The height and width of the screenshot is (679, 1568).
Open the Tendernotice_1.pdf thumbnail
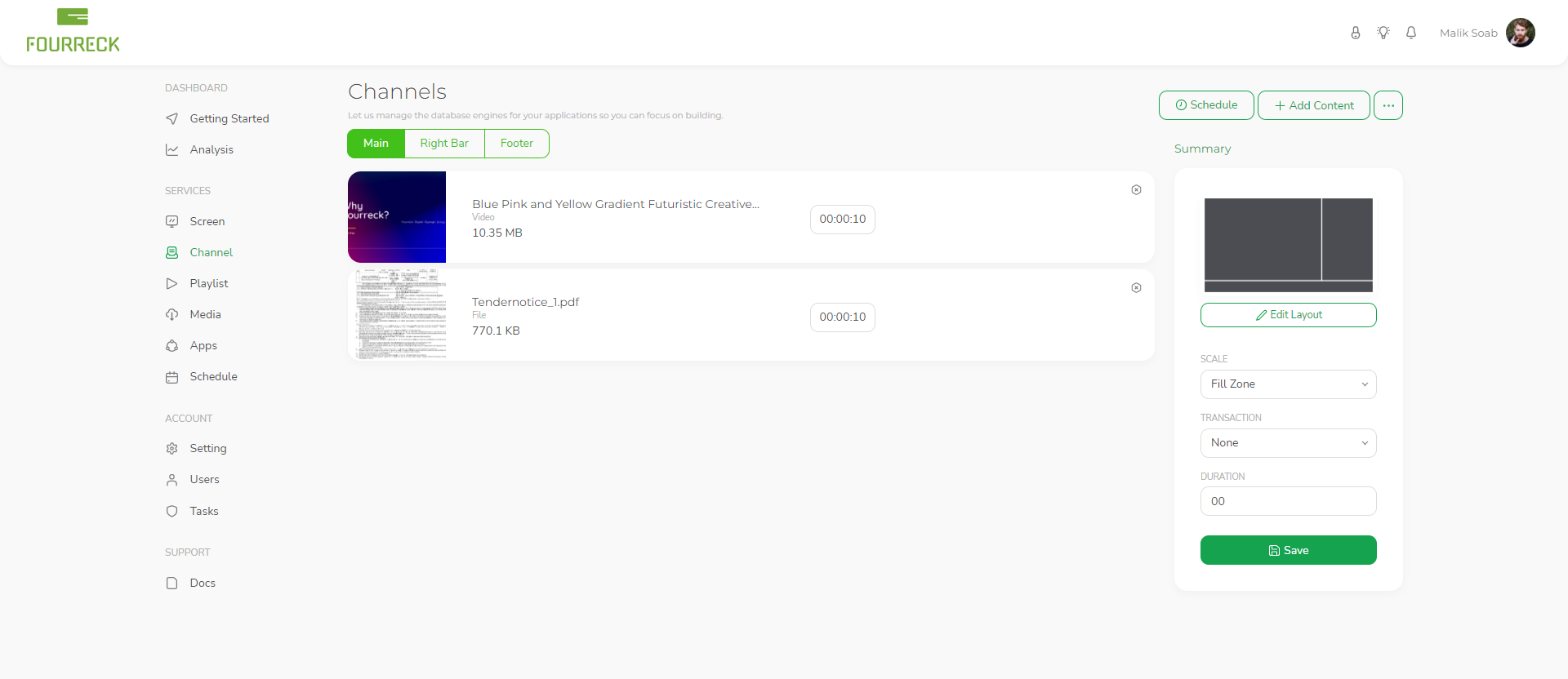pyautogui.click(x=398, y=315)
